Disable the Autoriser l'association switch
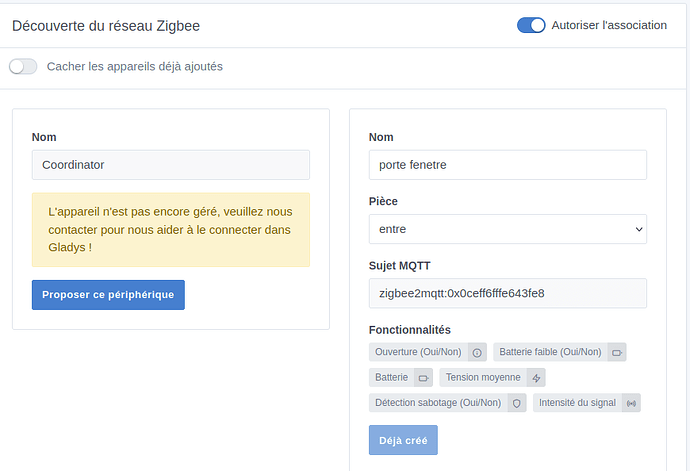Image resolution: width=690 pixels, height=471 pixels. click(x=531, y=25)
